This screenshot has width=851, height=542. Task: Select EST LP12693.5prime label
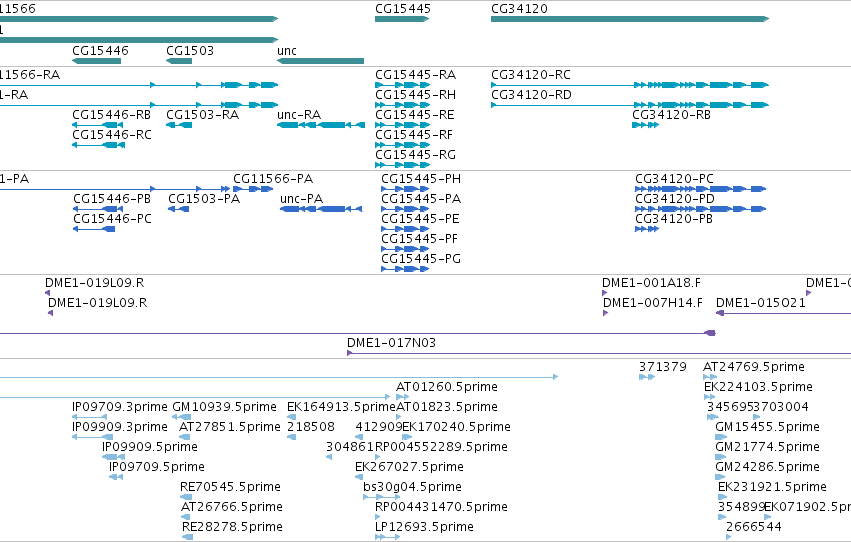(x=424, y=528)
